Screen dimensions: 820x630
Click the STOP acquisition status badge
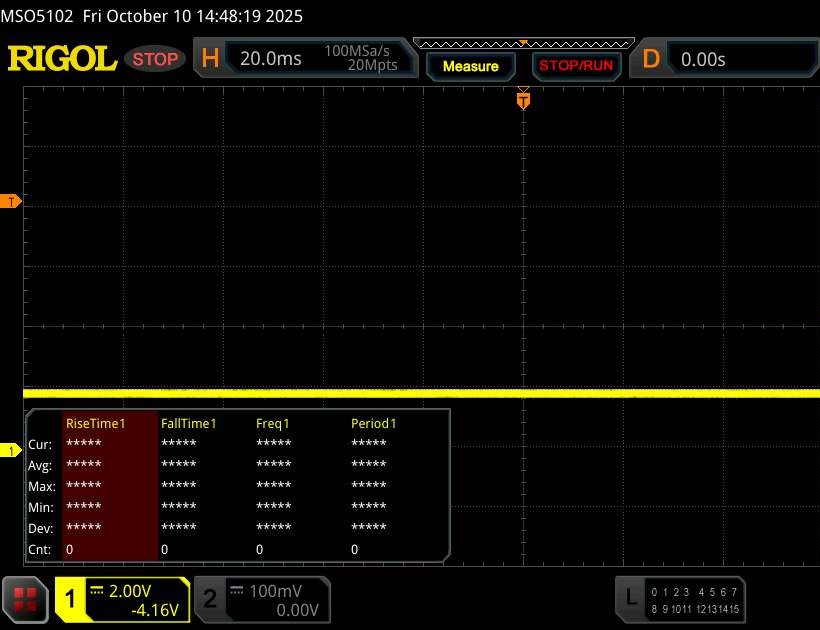coord(156,59)
